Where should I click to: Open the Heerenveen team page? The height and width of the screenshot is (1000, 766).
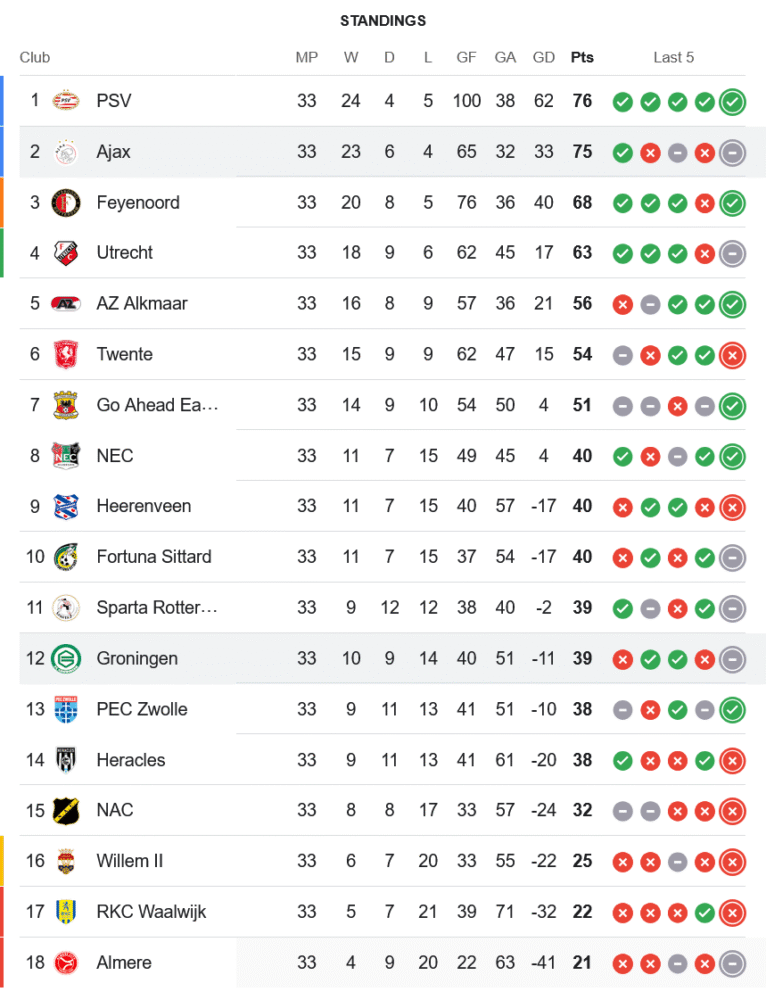point(143,506)
